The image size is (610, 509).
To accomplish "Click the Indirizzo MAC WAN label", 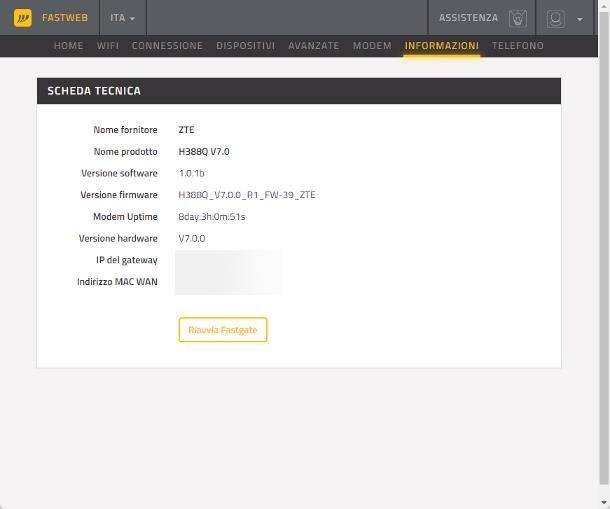I will point(117,282).
